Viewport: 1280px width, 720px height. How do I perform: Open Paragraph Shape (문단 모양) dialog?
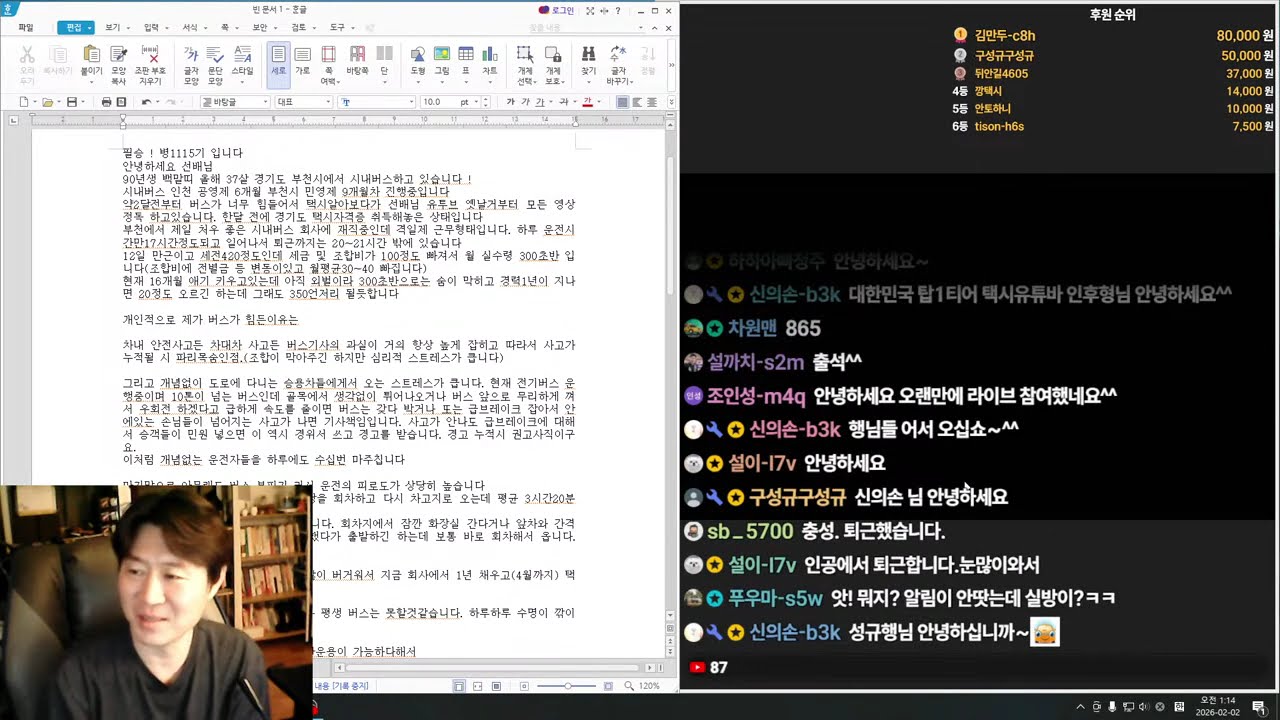pyautogui.click(x=215, y=54)
